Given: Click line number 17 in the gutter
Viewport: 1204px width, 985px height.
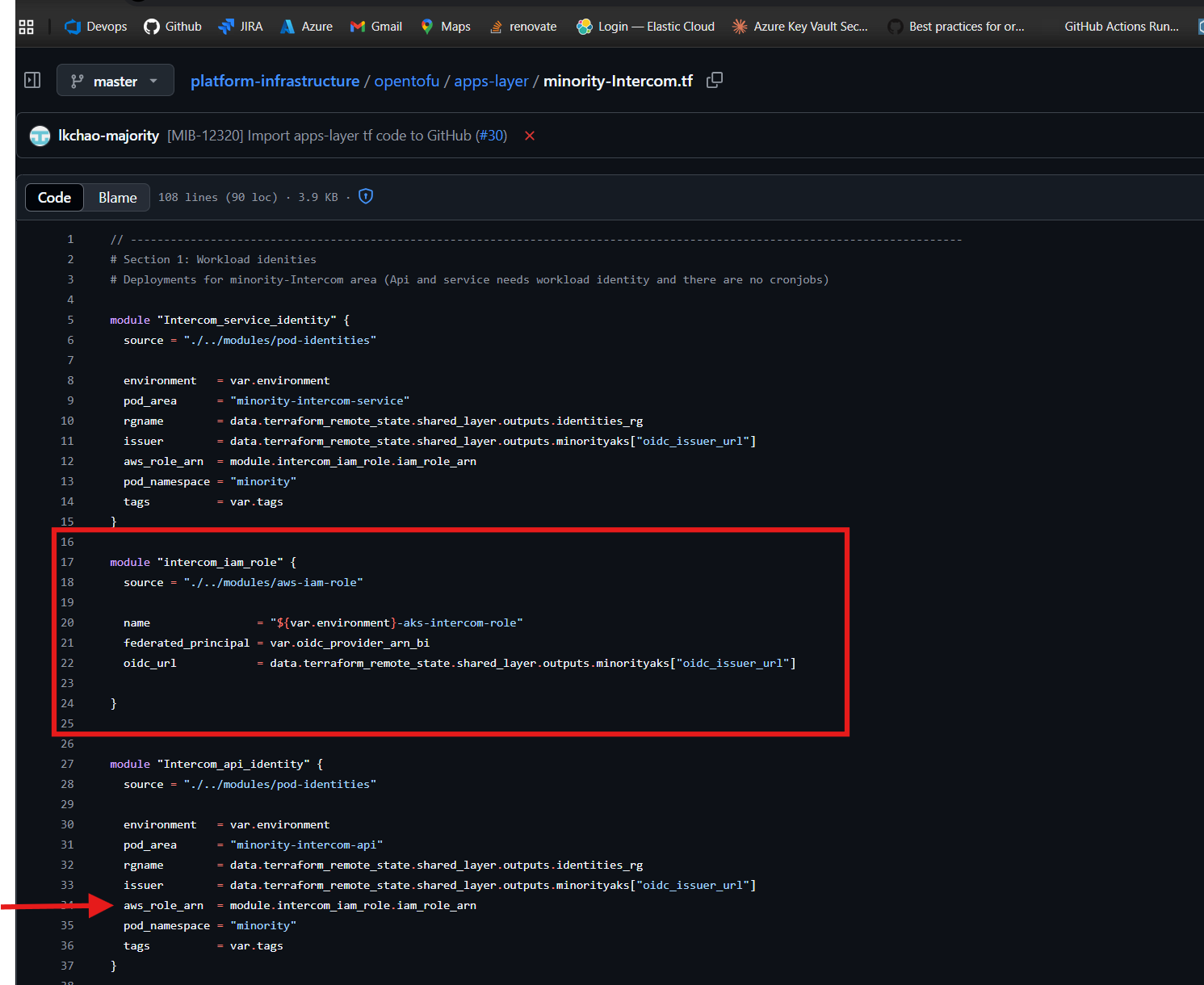Looking at the screenshot, I should click(67, 562).
